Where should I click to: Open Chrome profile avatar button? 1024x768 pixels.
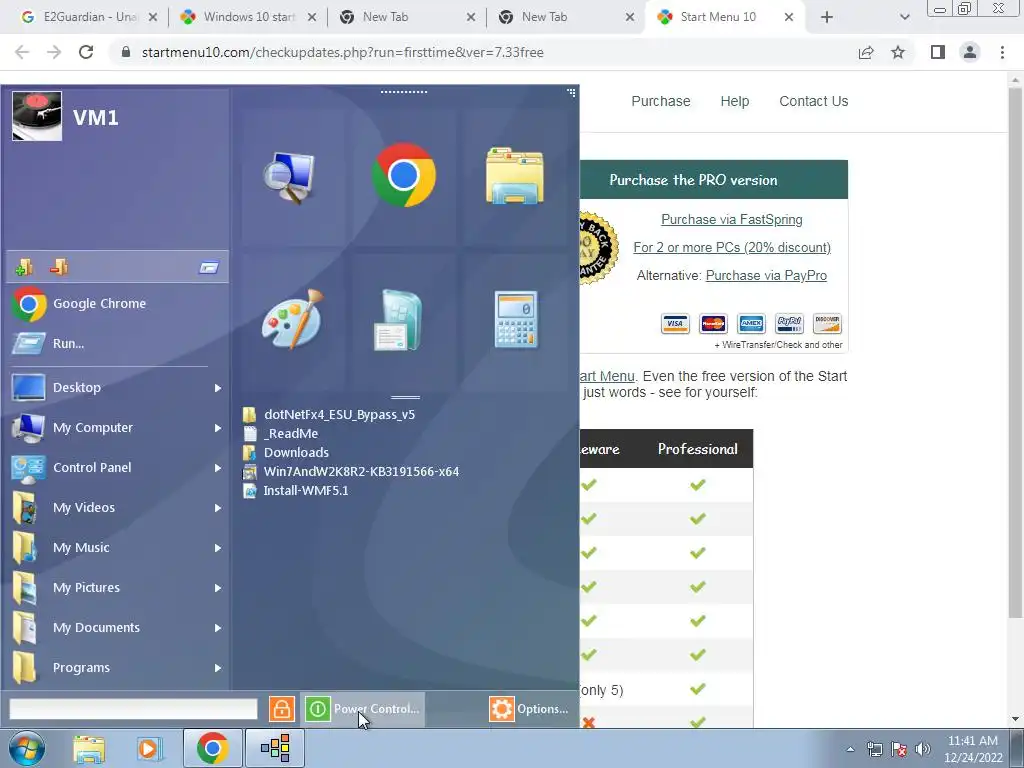970,52
